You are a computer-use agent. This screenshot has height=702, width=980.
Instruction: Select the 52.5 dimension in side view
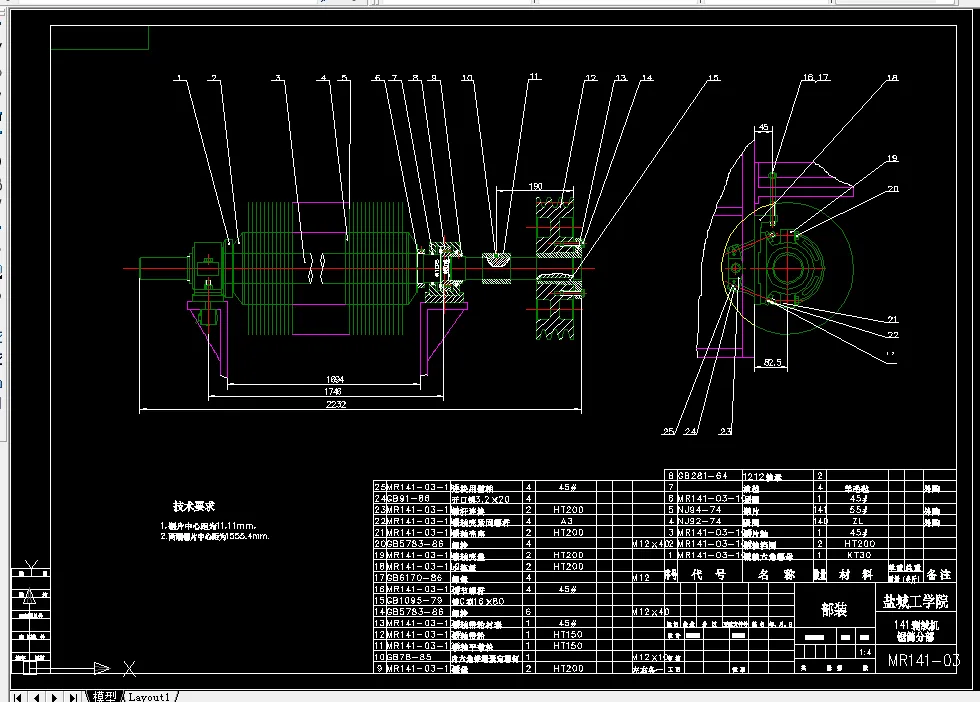tap(772, 363)
